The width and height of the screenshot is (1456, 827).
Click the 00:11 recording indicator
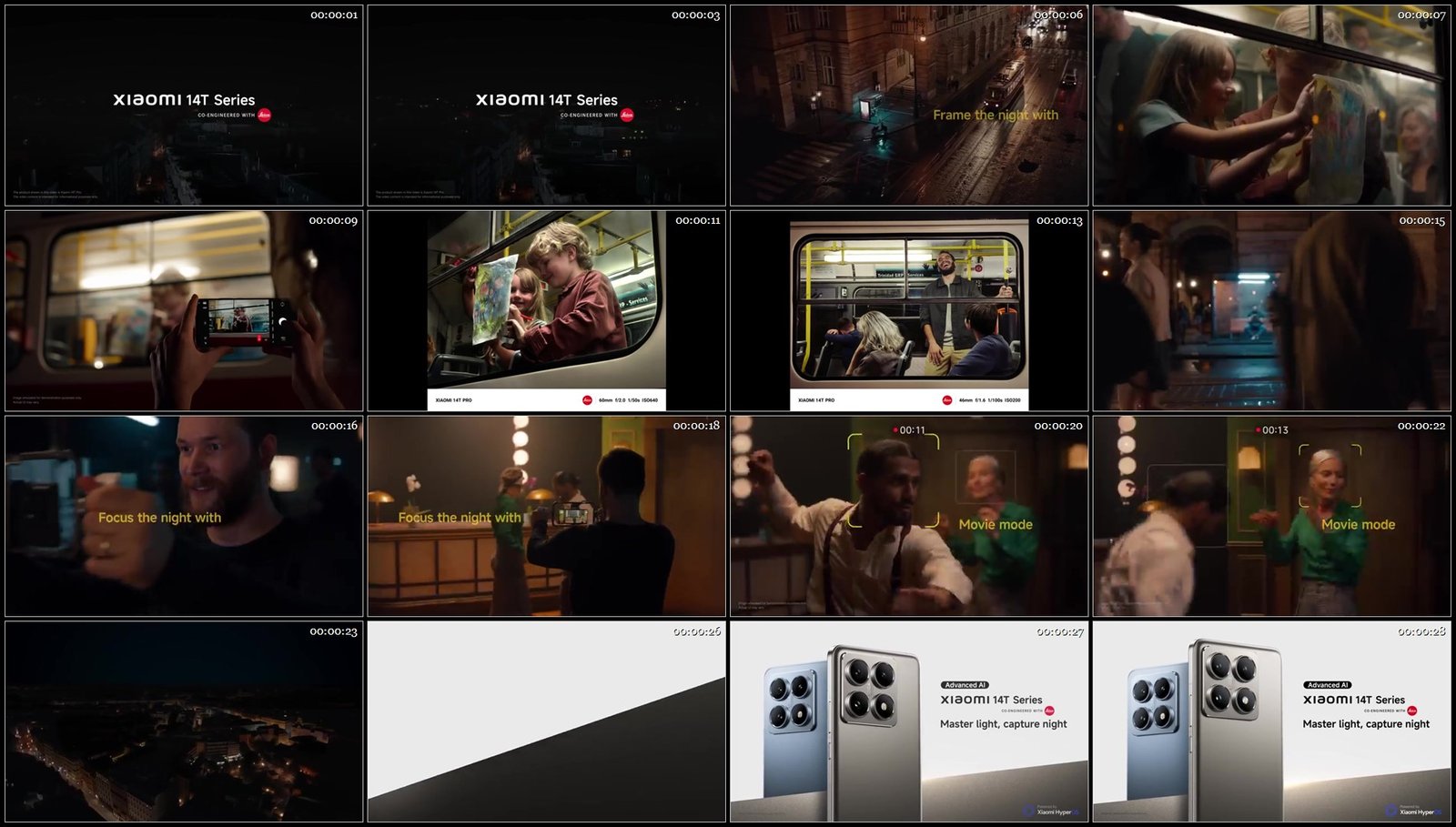pos(909,430)
